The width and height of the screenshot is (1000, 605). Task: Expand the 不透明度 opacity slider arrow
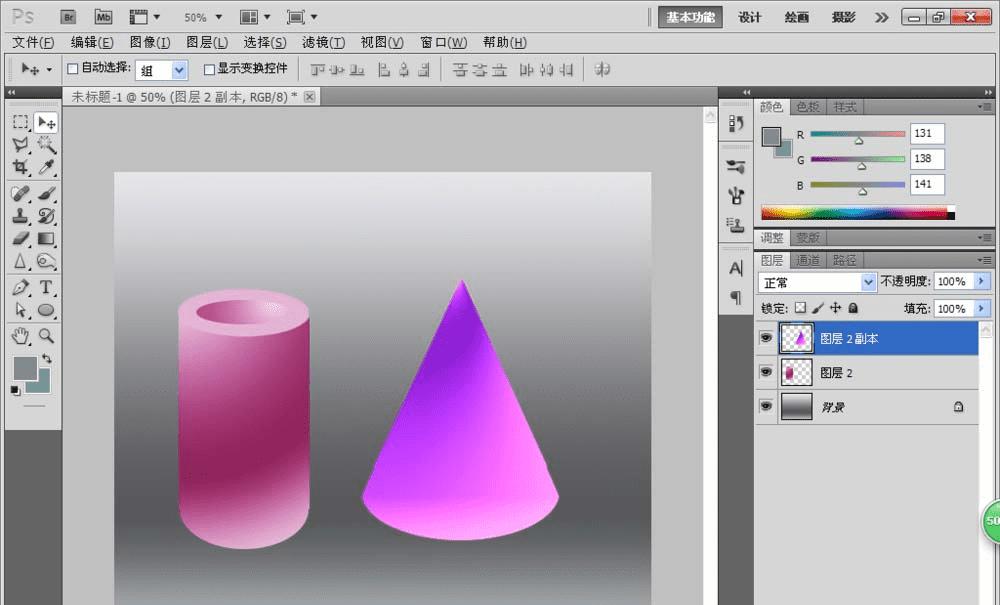coord(981,282)
